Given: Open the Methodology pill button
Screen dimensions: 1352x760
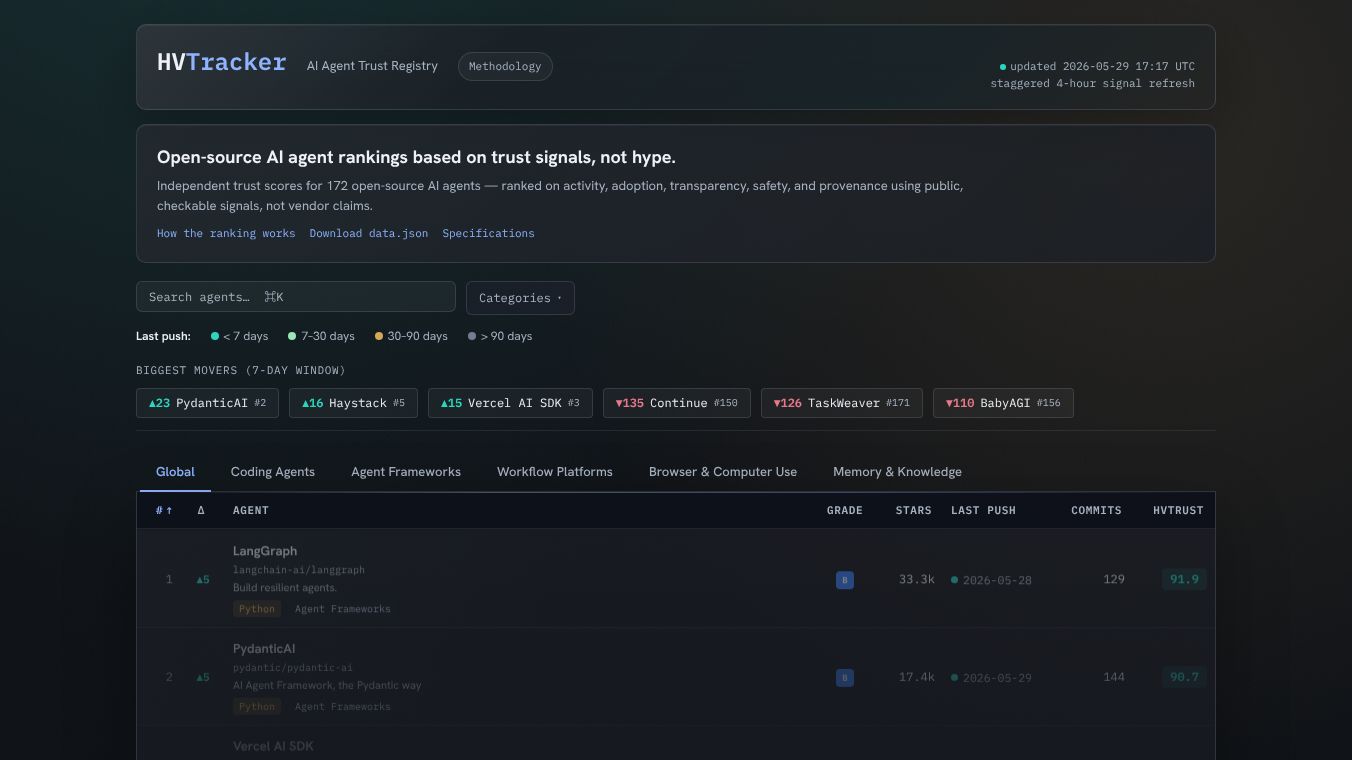Looking at the screenshot, I should click(x=505, y=66).
